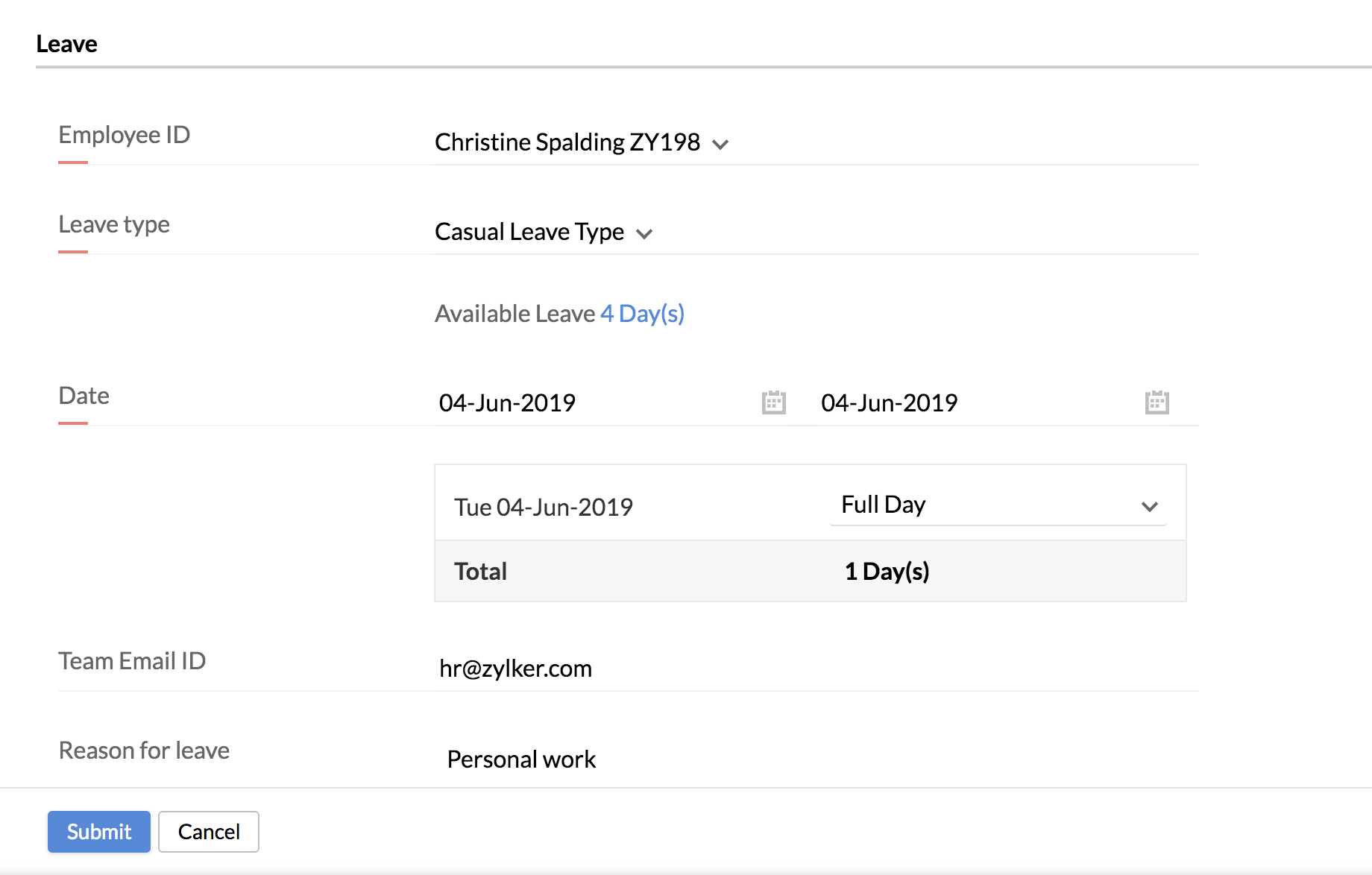Select the Tue 04-Jun-2019 row text
Image resolution: width=1372 pixels, height=875 pixels.
coord(544,508)
